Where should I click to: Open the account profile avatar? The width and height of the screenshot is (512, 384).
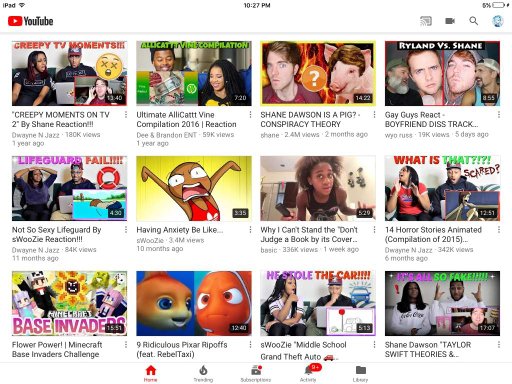coord(498,21)
